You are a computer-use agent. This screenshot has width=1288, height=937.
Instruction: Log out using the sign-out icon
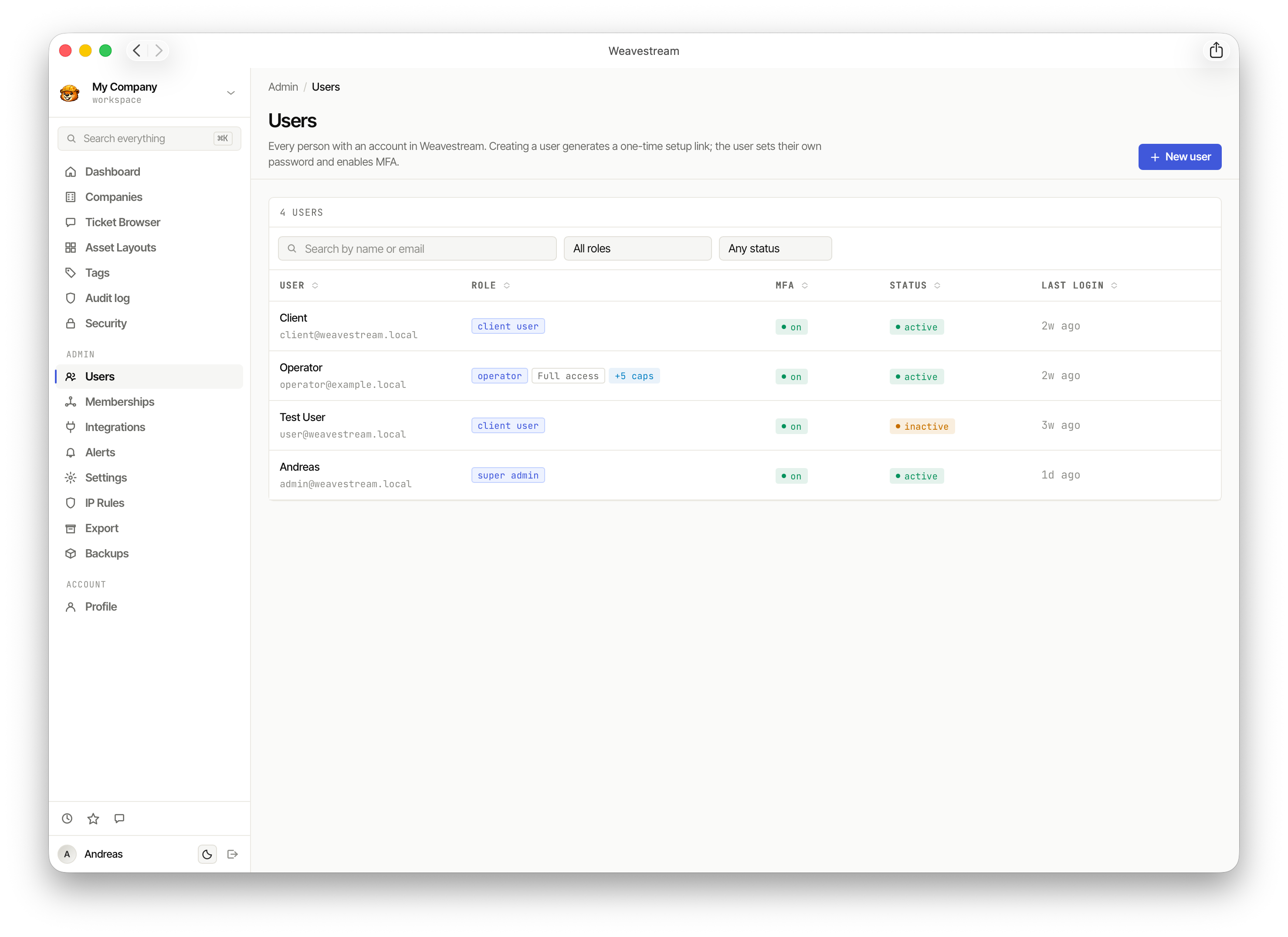coord(232,854)
